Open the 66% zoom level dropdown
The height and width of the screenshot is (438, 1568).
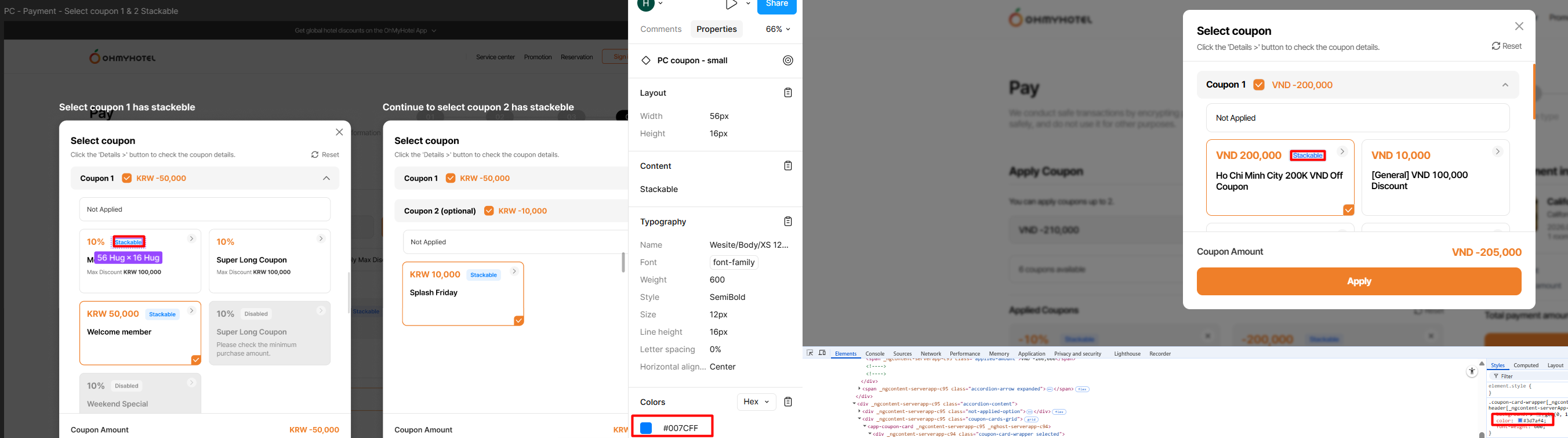tap(778, 29)
